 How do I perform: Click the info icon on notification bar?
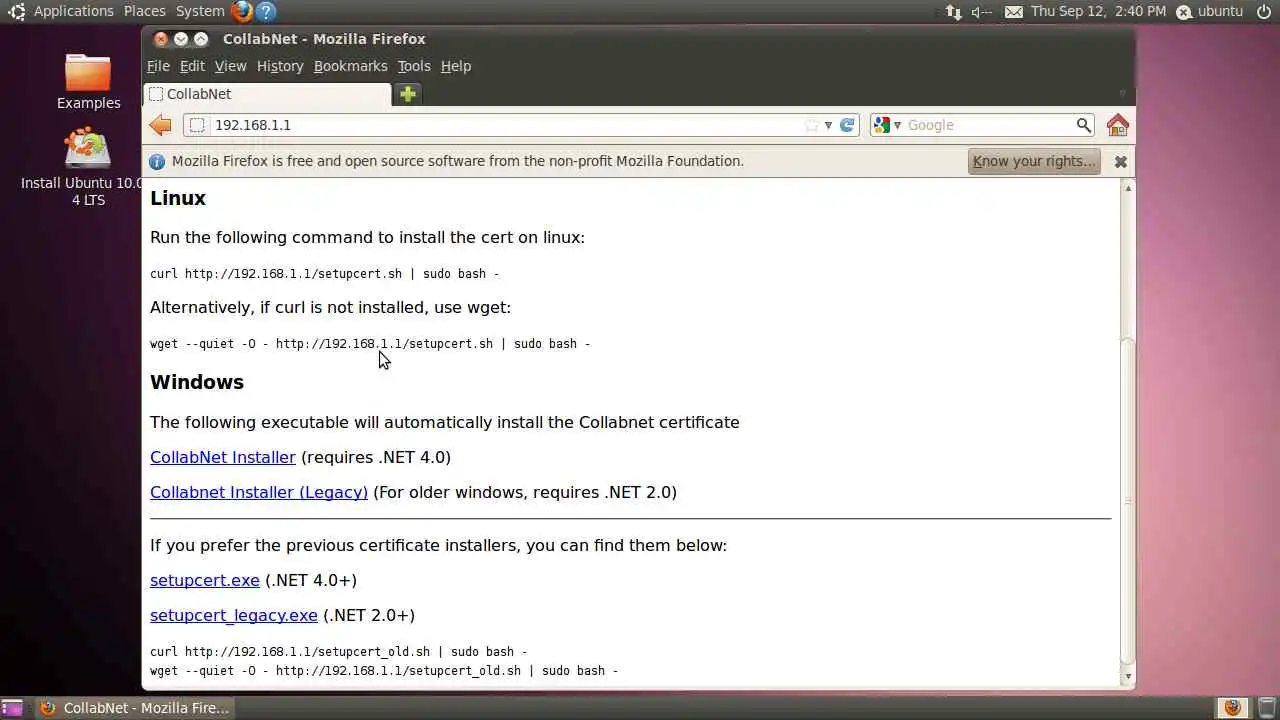coord(157,161)
